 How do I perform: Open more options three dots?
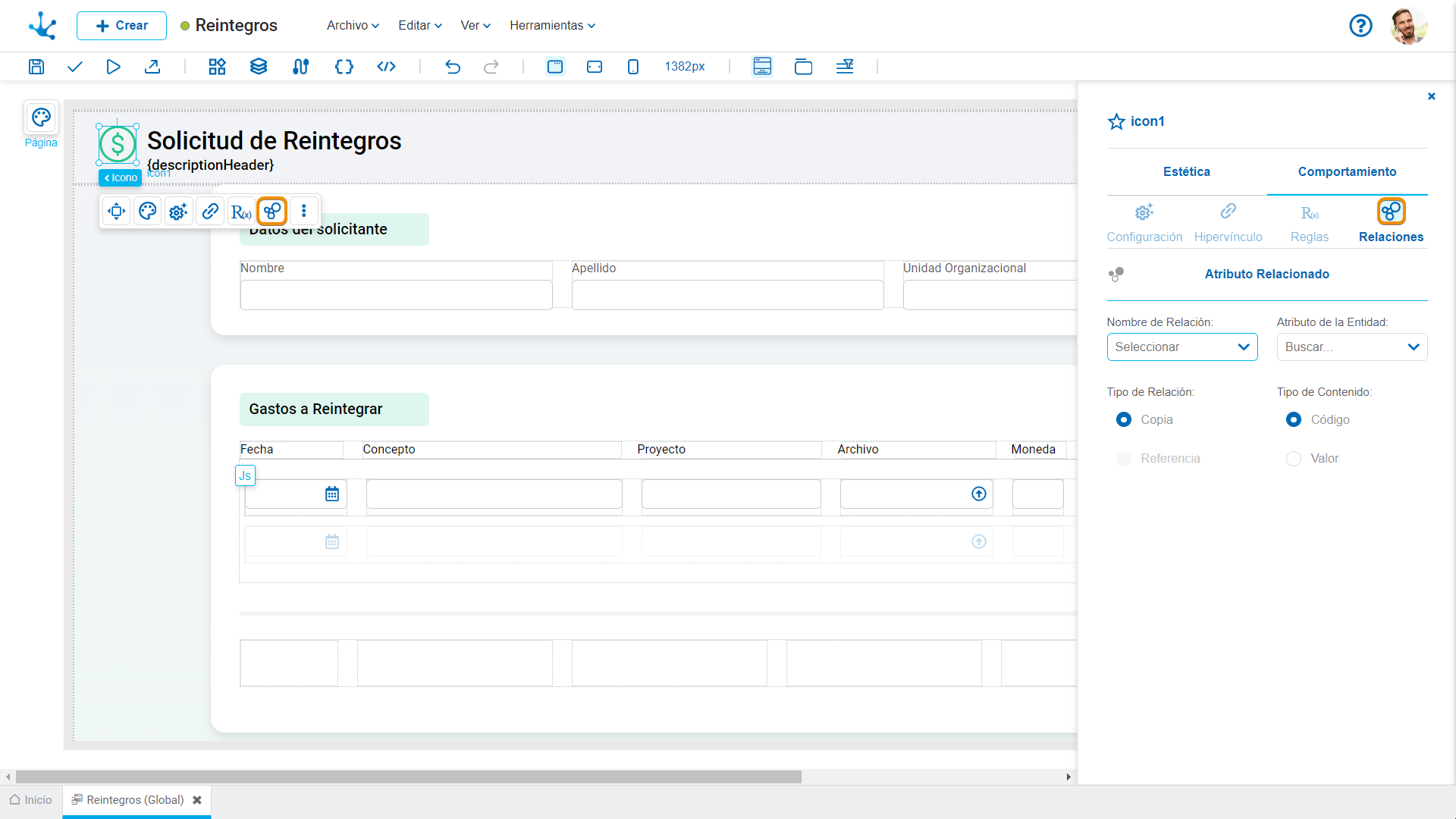[x=304, y=211]
